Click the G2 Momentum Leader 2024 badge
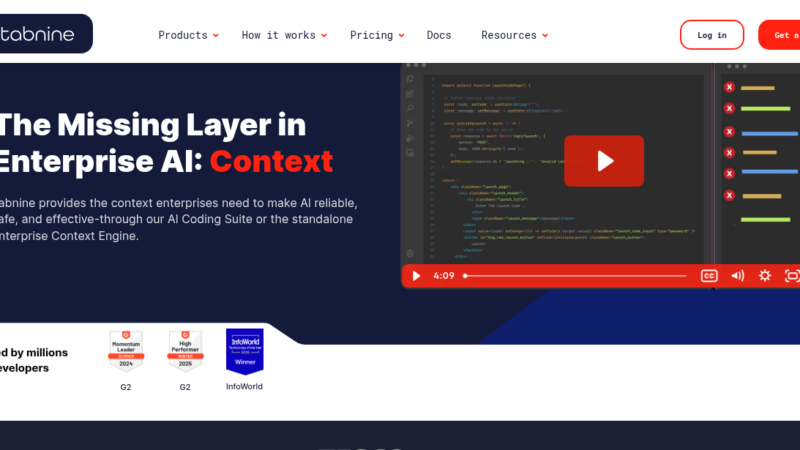 [x=126, y=351]
